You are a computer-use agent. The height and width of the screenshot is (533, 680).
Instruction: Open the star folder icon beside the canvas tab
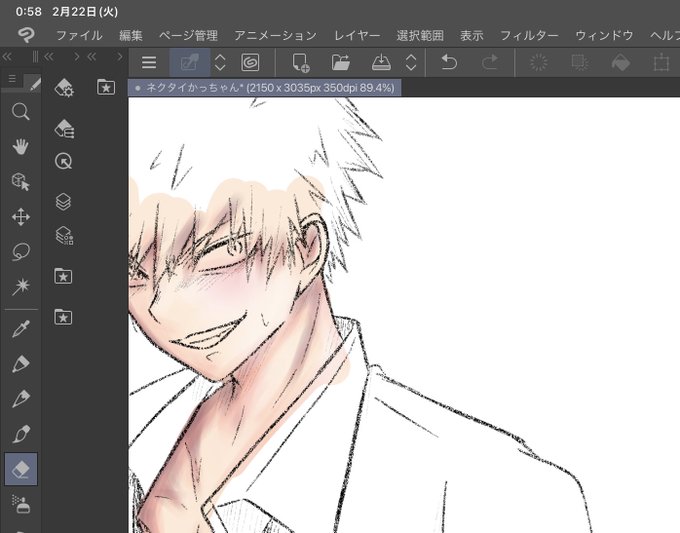[x=106, y=87]
